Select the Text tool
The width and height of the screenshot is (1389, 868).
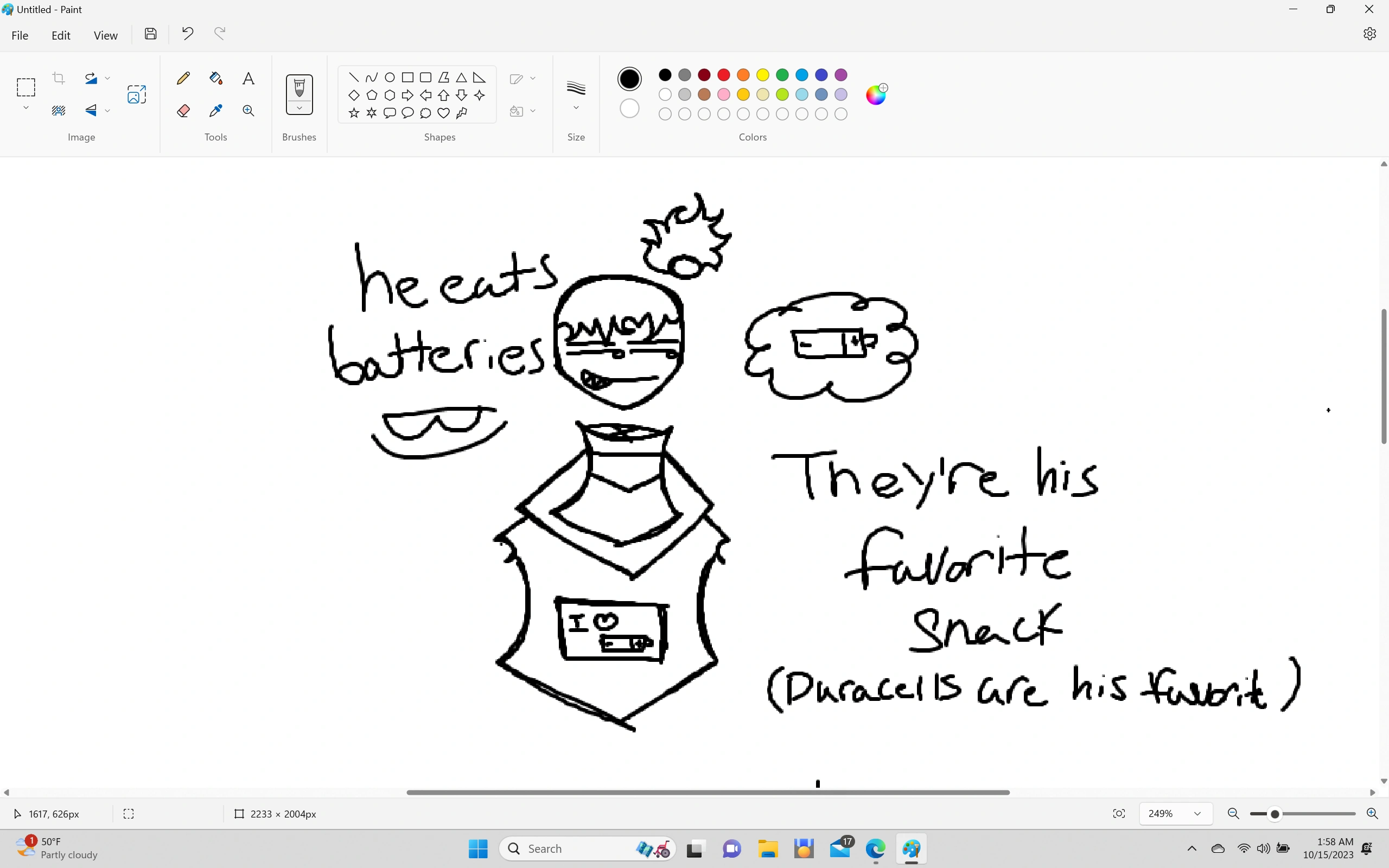[x=248, y=78]
